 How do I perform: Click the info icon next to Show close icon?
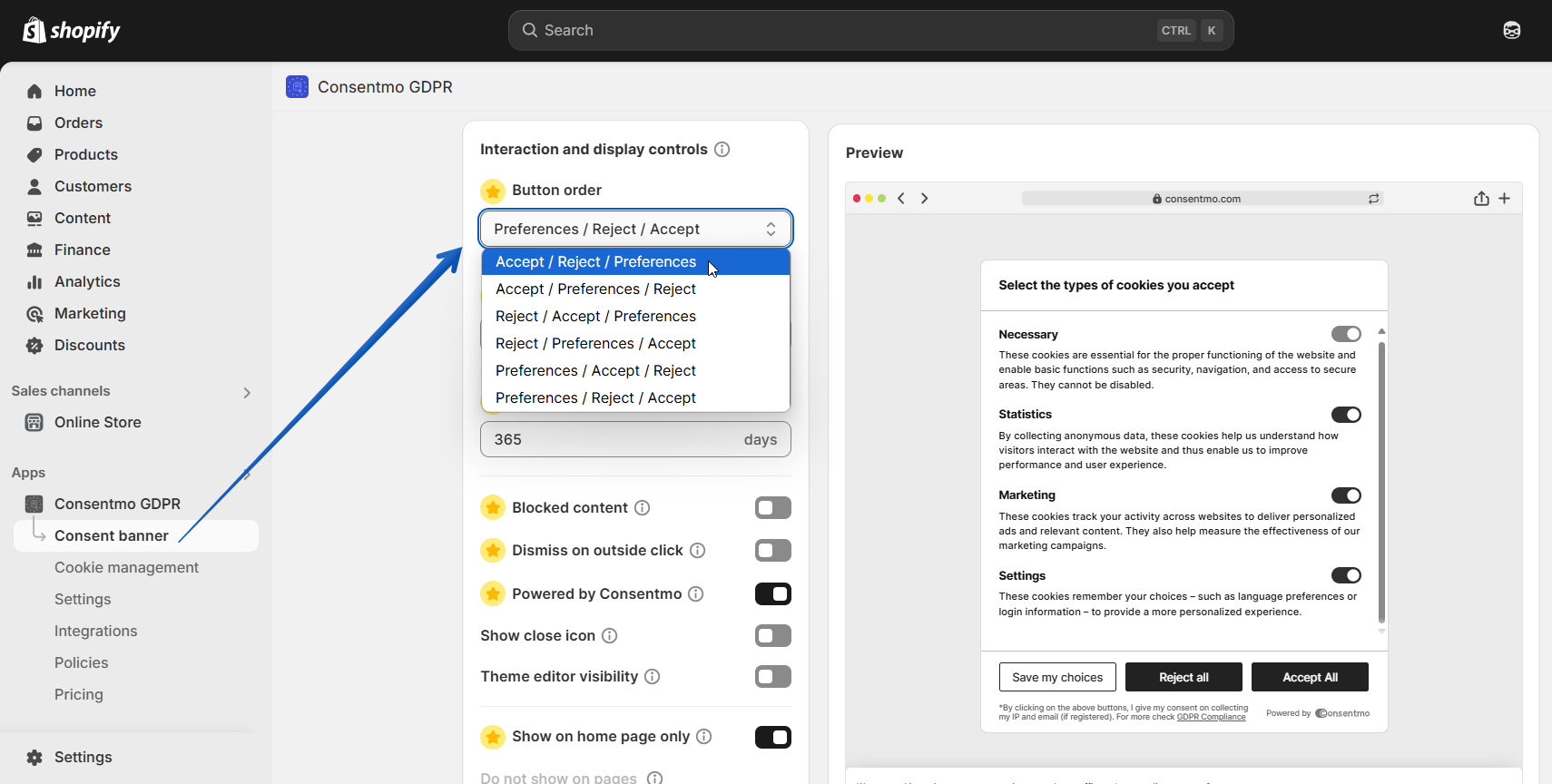pyautogui.click(x=610, y=635)
